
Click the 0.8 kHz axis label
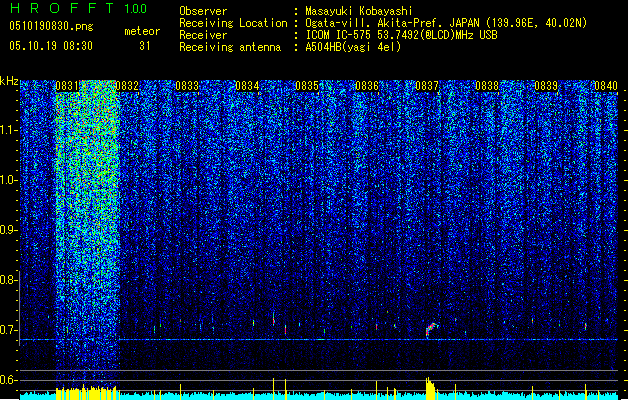tap(9, 280)
